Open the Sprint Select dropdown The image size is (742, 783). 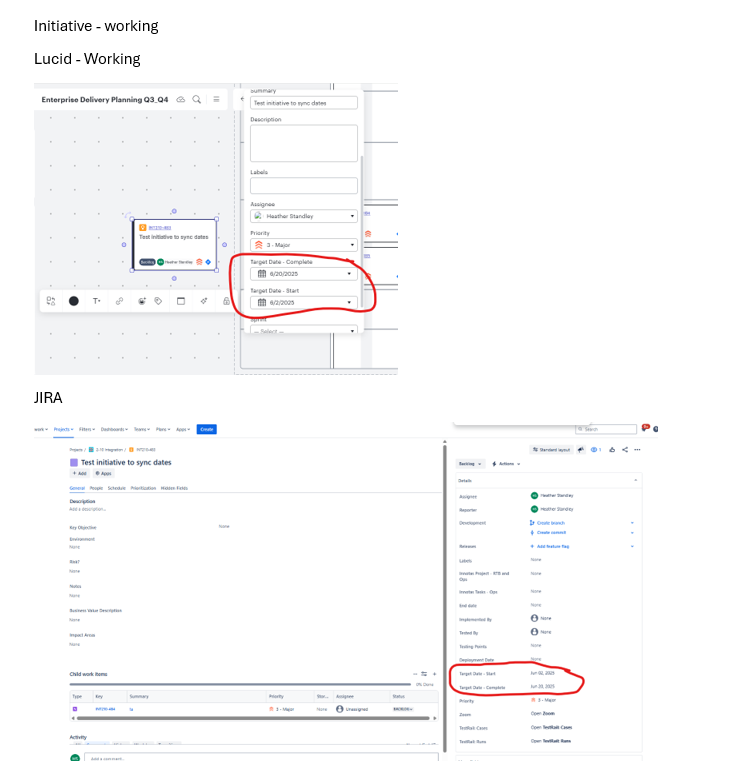point(304,330)
